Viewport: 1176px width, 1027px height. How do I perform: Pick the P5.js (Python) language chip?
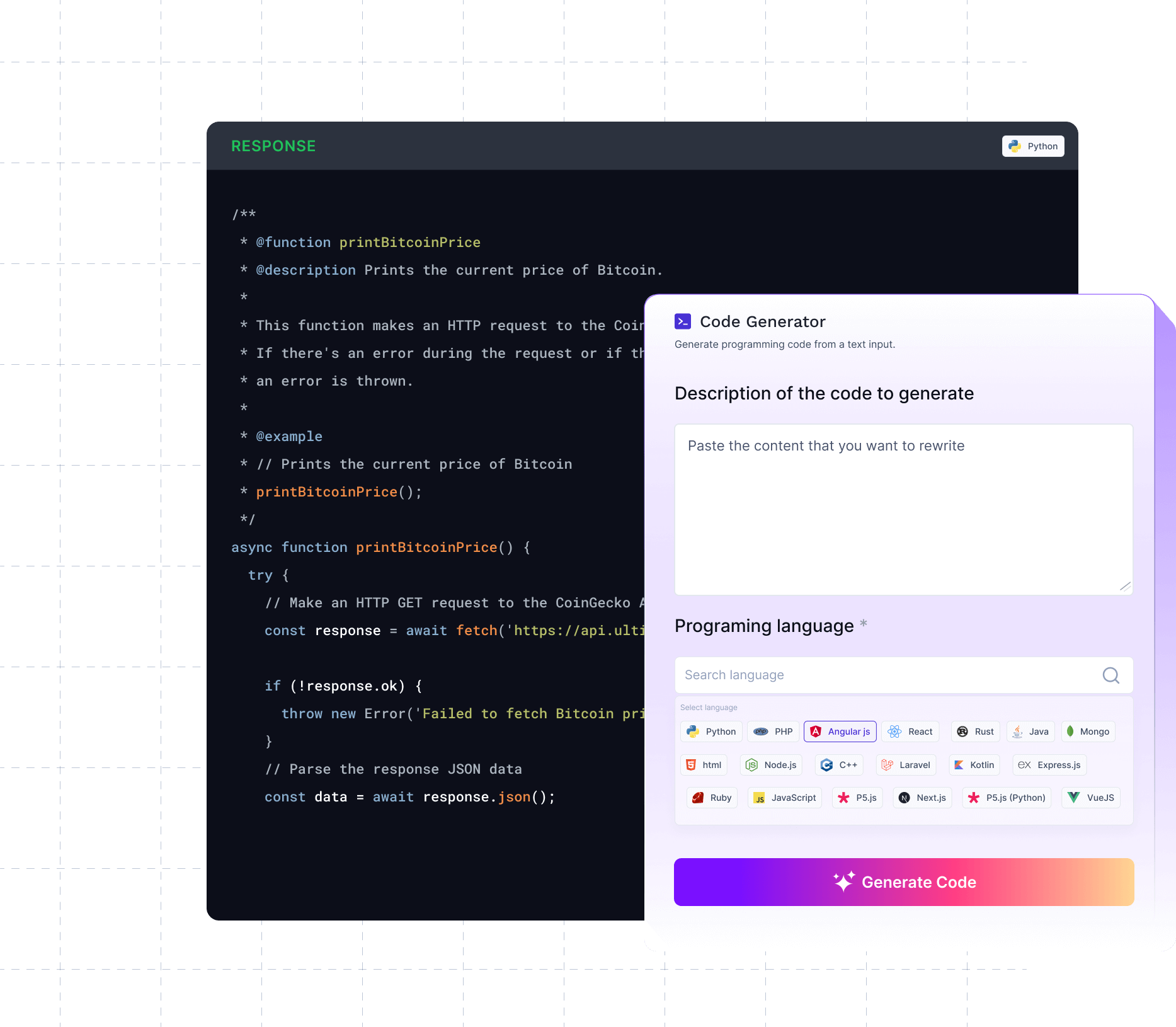(x=1007, y=798)
